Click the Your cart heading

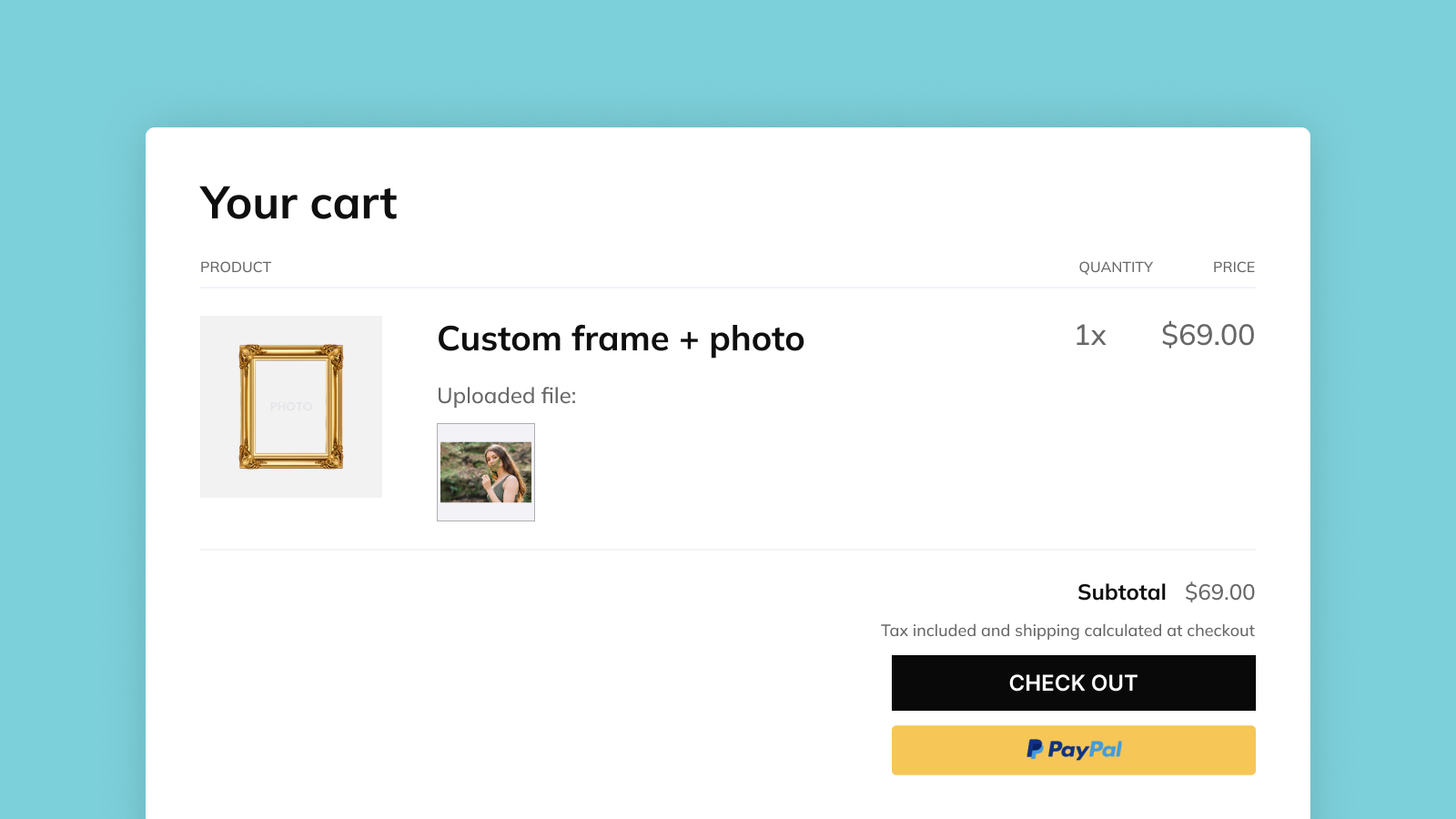tap(298, 202)
